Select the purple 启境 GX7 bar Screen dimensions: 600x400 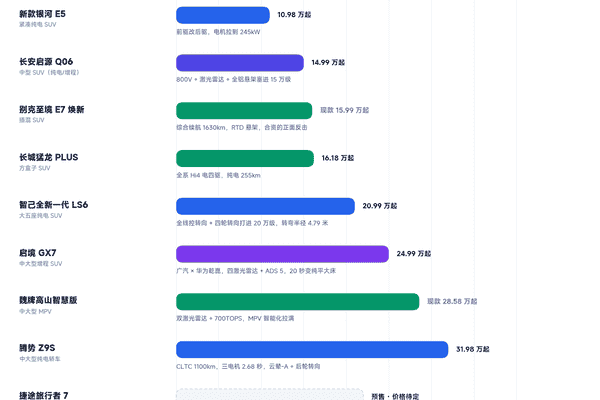[x=282, y=254]
